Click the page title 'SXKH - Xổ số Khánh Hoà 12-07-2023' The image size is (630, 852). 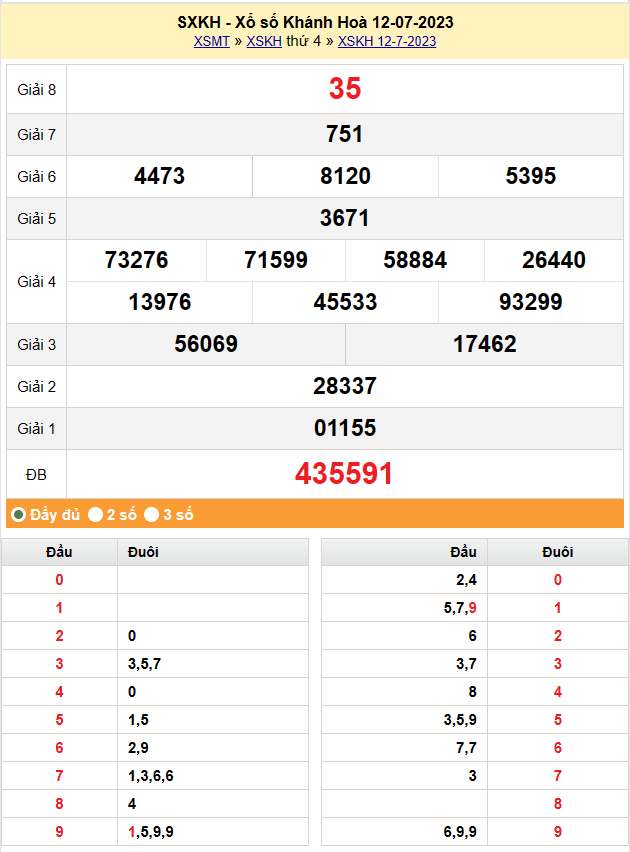tap(315, 22)
